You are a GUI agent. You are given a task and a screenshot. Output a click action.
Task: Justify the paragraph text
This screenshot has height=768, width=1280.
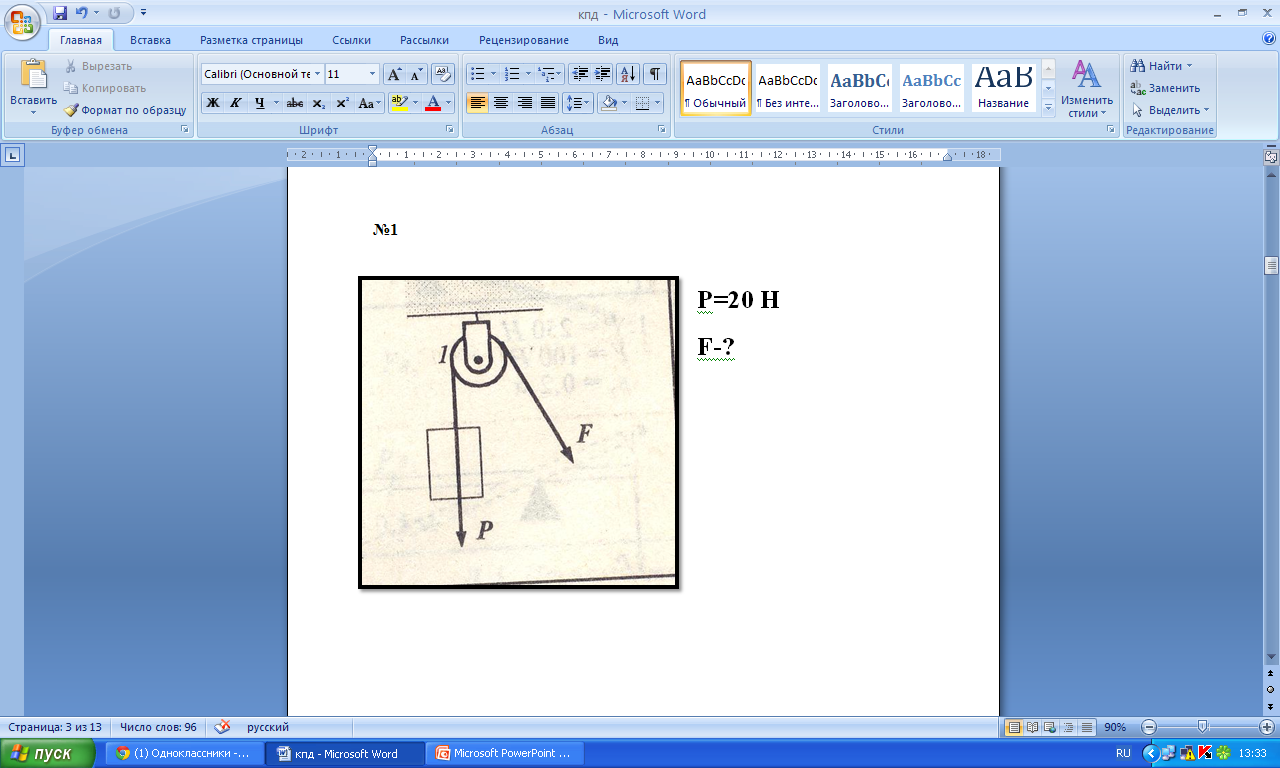[548, 103]
